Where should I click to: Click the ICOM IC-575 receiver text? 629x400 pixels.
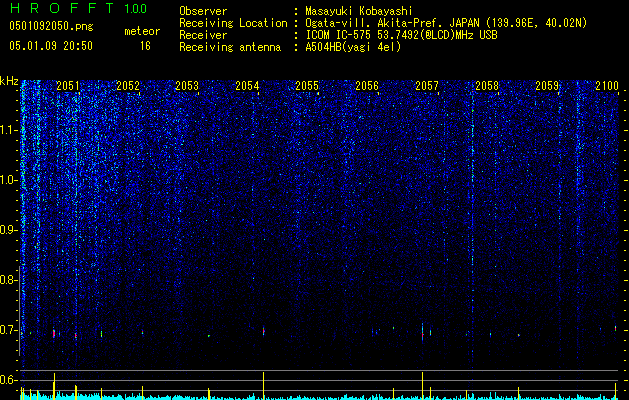pos(401,35)
